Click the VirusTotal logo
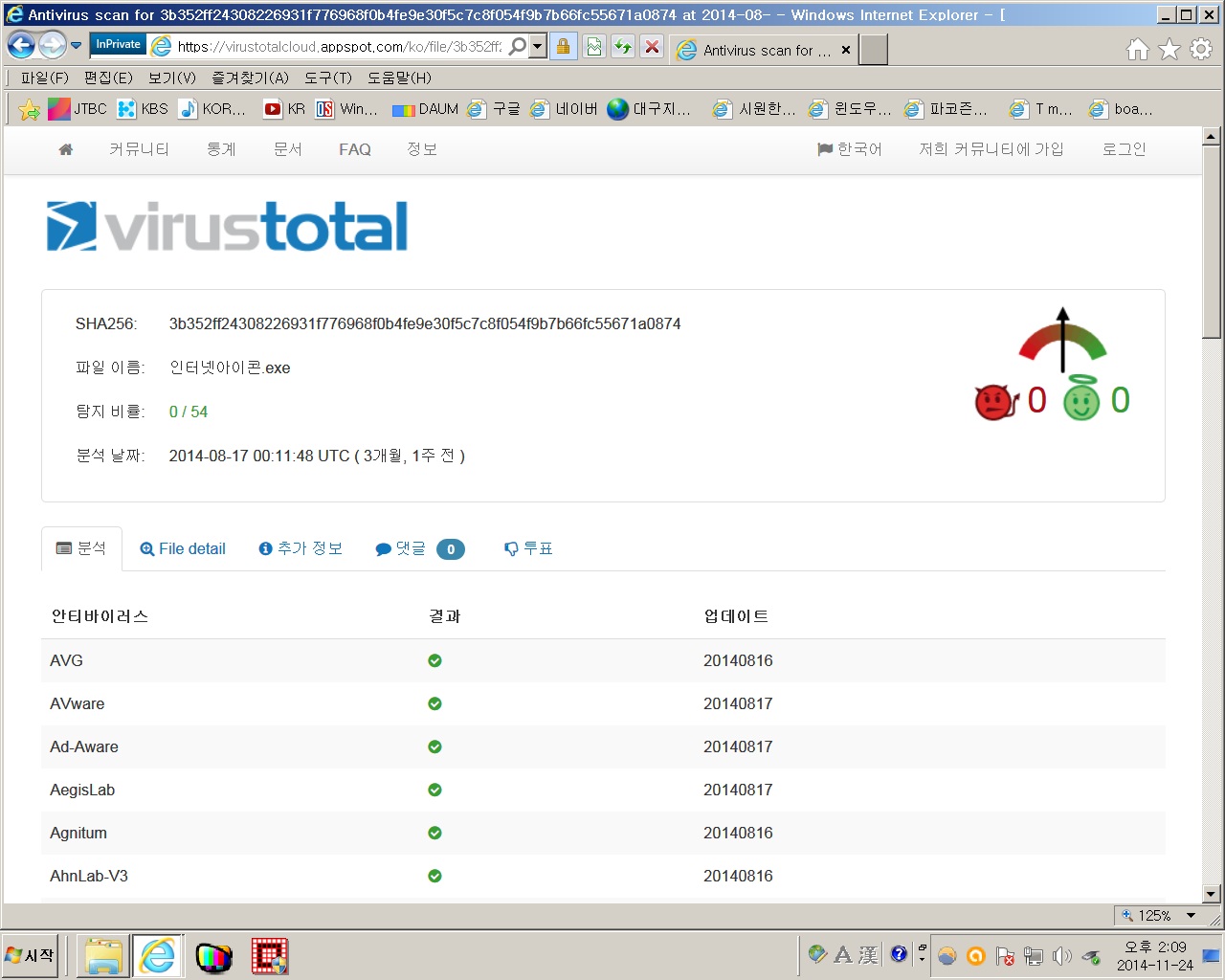Screen dimensions: 1225x980 point(228,226)
